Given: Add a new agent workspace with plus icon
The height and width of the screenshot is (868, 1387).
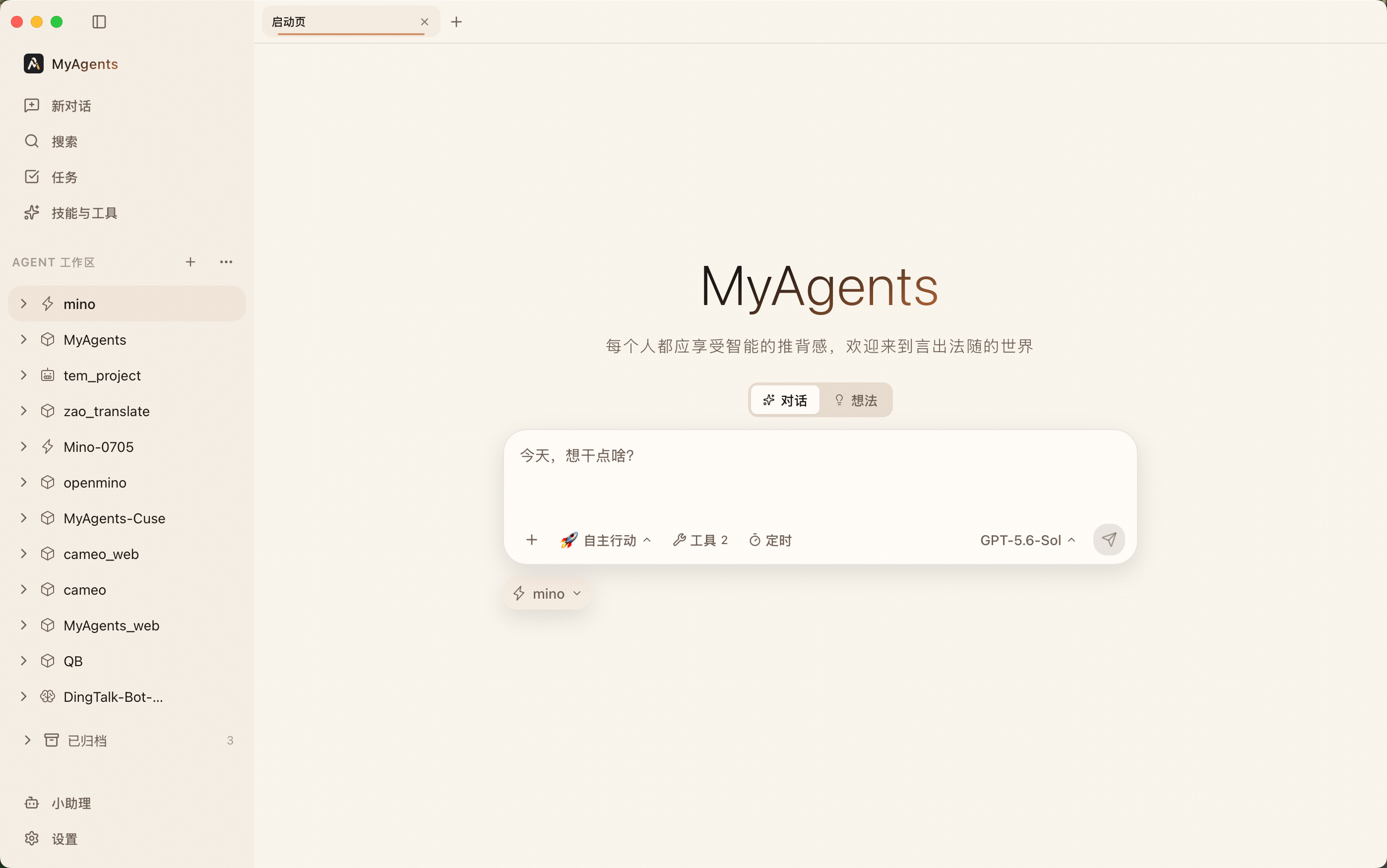Looking at the screenshot, I should pos(190,262).
